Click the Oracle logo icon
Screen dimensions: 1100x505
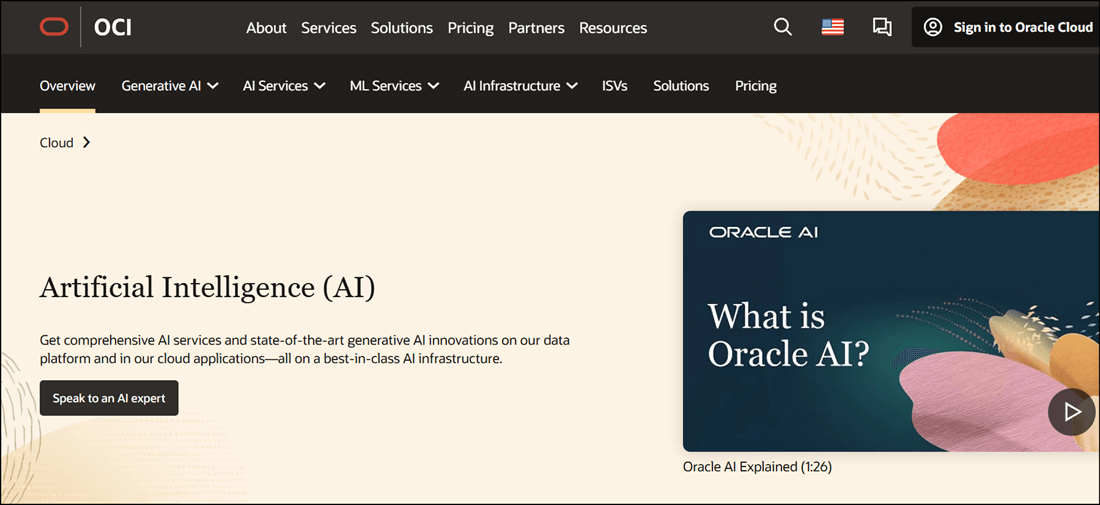54,27
